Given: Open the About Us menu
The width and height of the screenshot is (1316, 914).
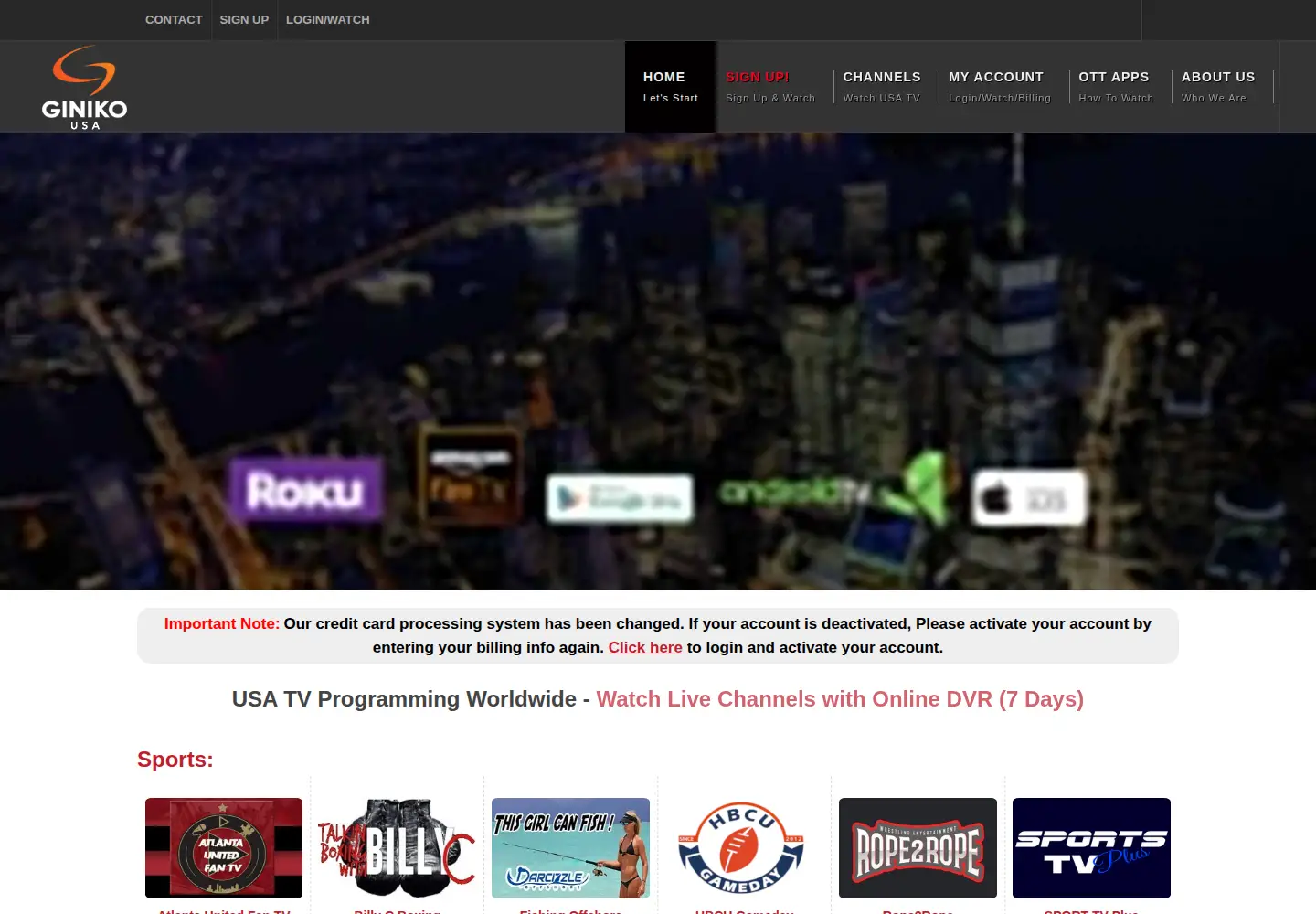Looking at the screenshot, I should pyautogui.click(x=1218, y=87).
